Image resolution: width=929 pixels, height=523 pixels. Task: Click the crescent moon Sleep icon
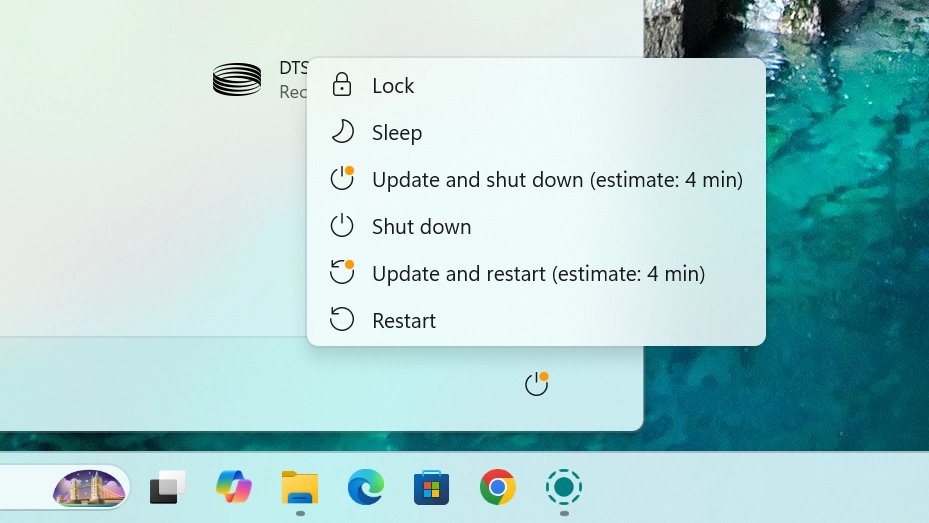pos(342,132)
